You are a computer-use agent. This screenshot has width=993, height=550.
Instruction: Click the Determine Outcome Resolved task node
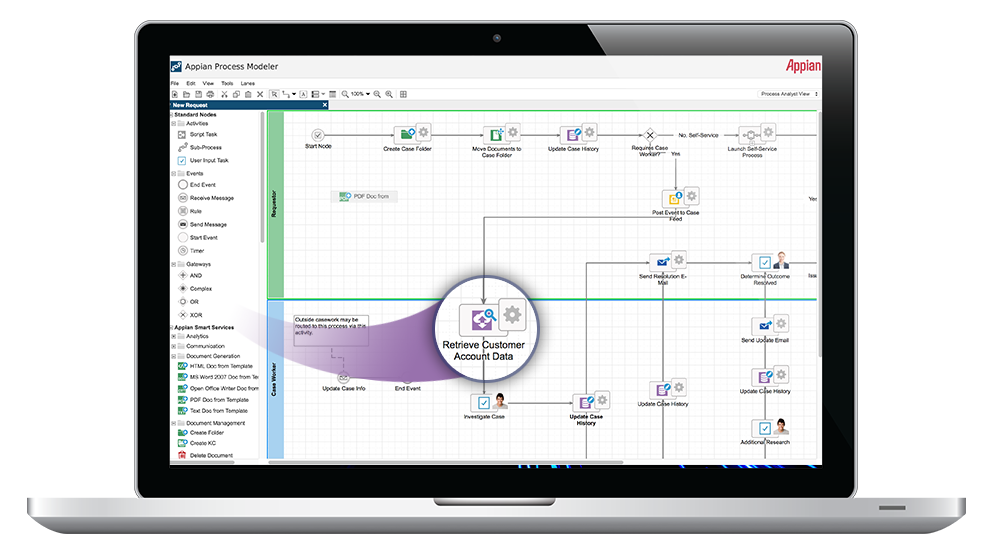(765, 262)
